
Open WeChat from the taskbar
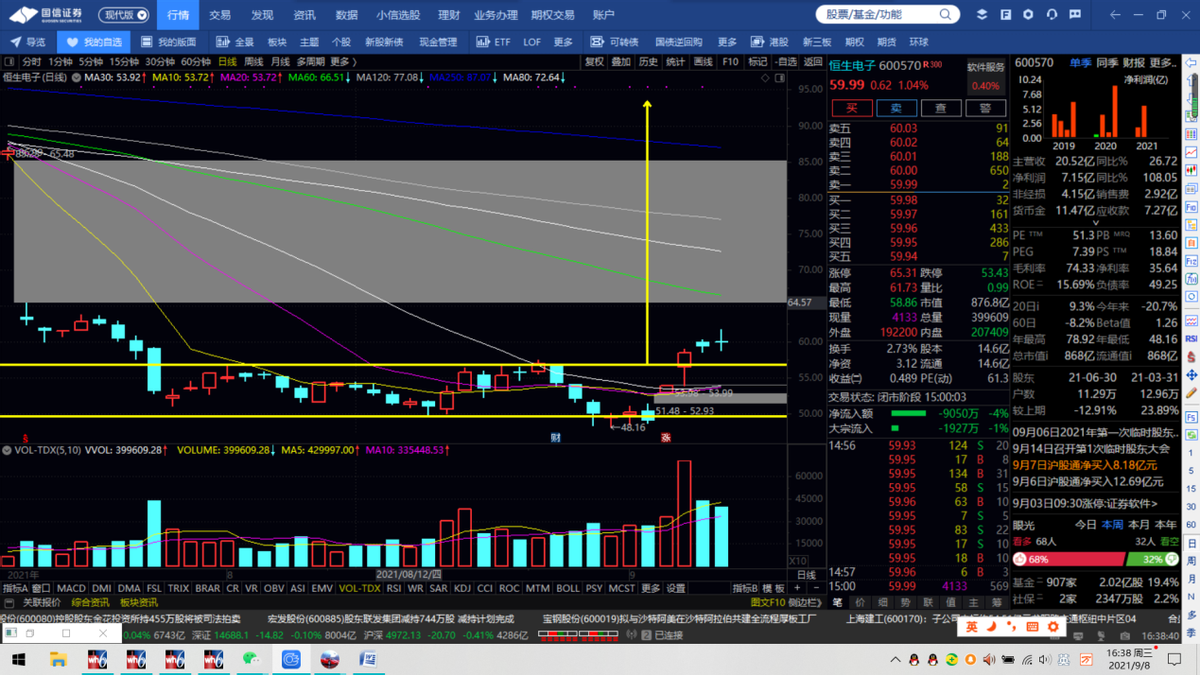coord(251,660)
